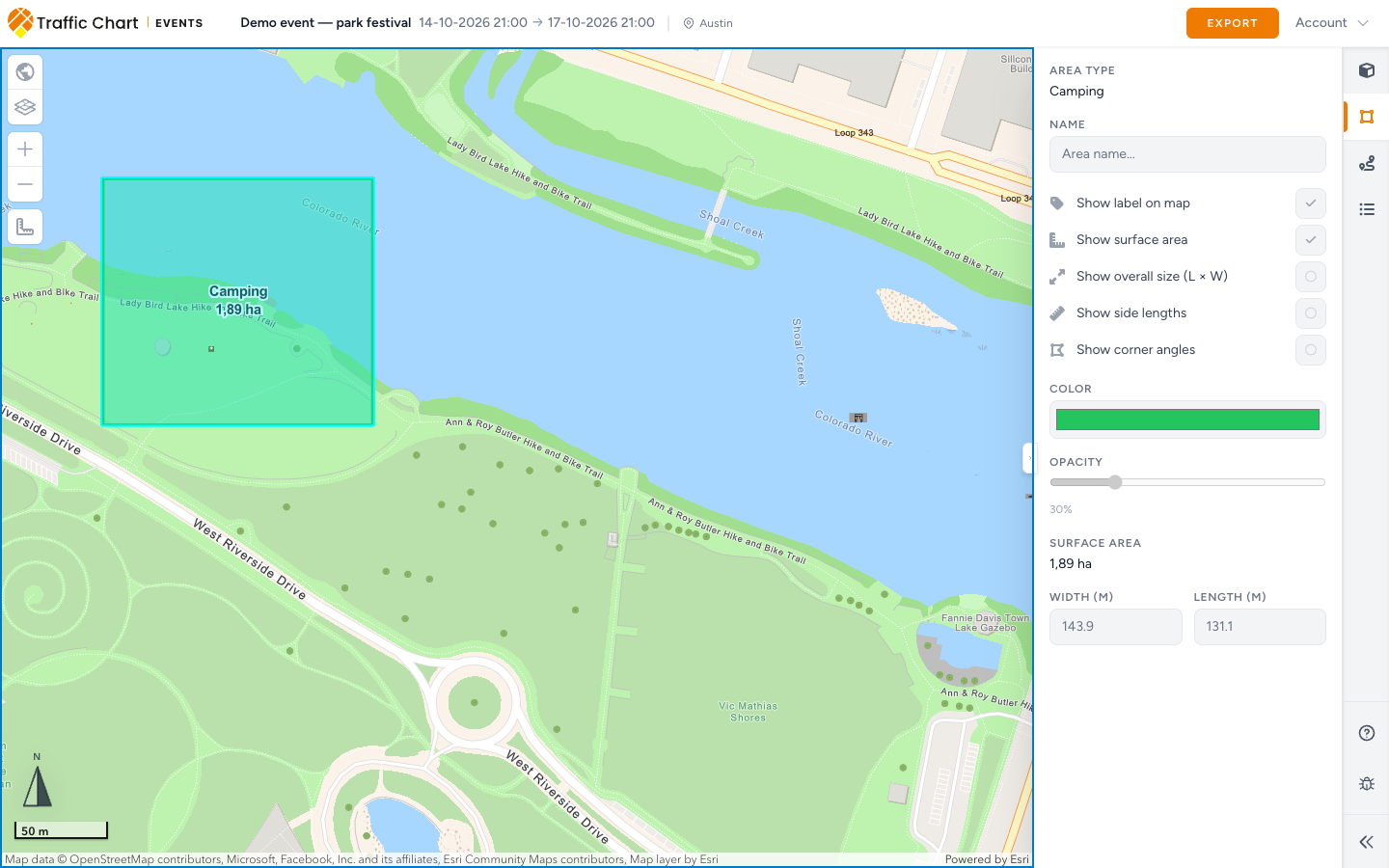Image resolution: width=1389 pixels, height=868 pixels.
Task: Zoom out of the map
Action: [25, 184]
